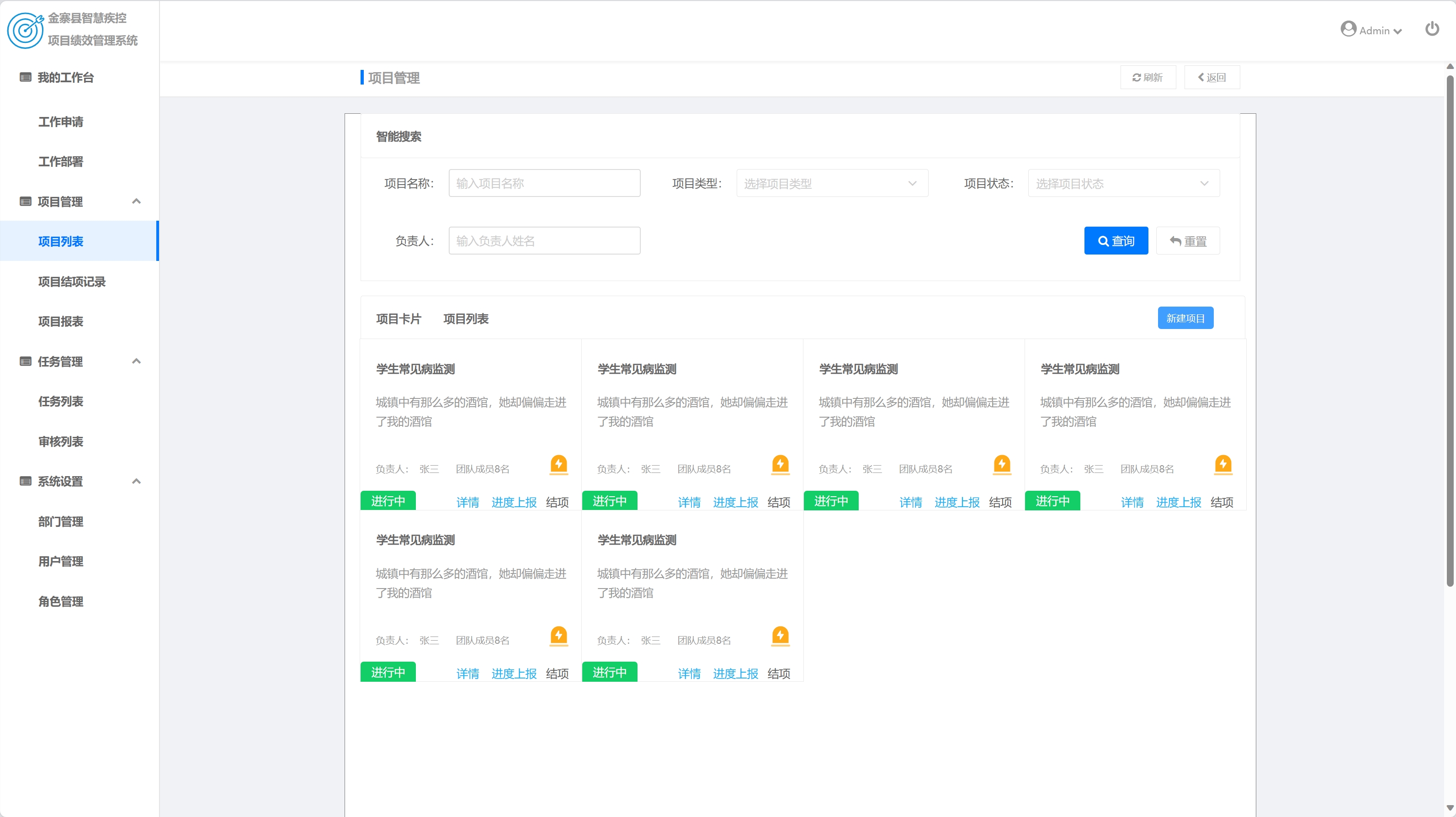Image resolution: width=1456 pixels, height=817 pixels.
Task: Click the 重置 reset button
Action: point(1188,241)
